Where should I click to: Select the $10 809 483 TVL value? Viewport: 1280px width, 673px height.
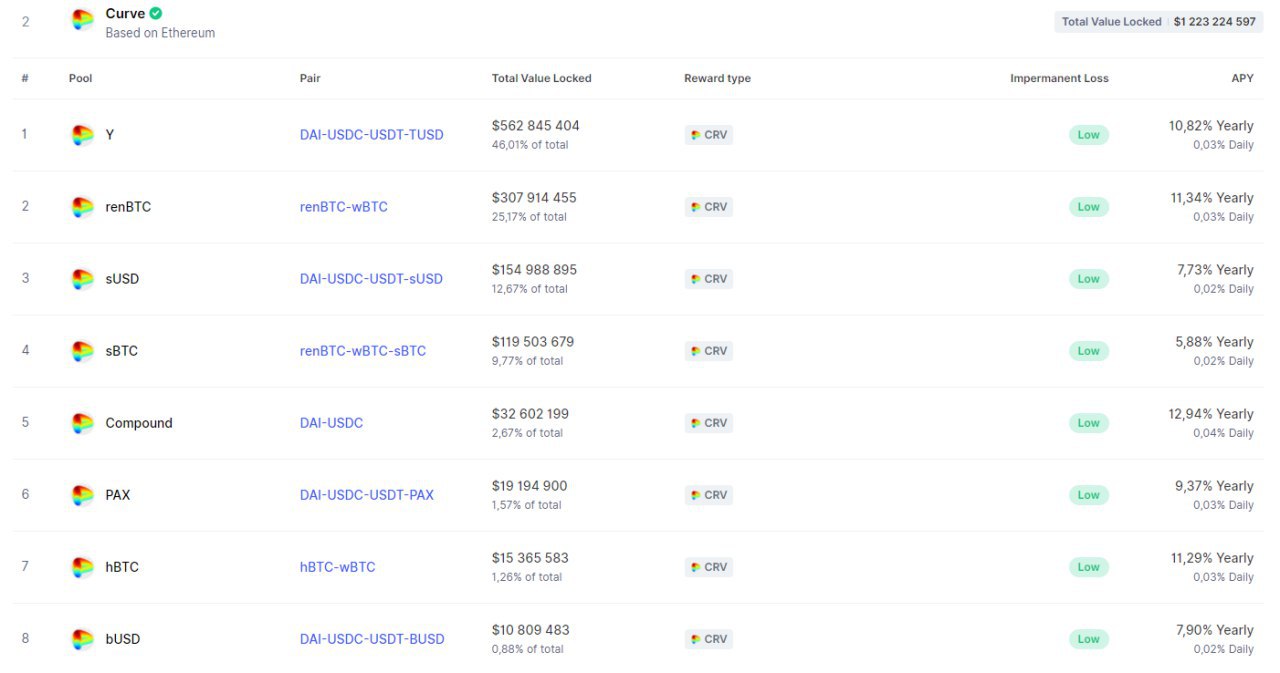[x=531, y=630]
